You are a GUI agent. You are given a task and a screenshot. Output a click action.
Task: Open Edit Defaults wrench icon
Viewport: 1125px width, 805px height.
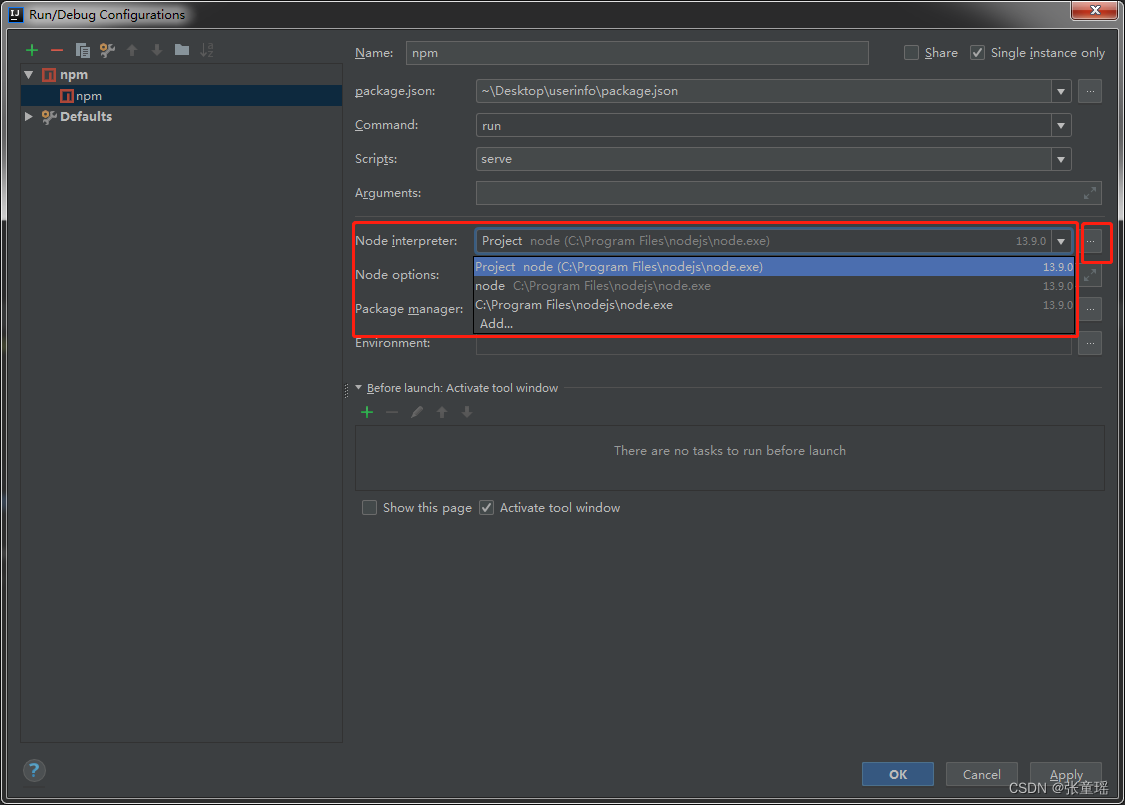click(107, 50)
